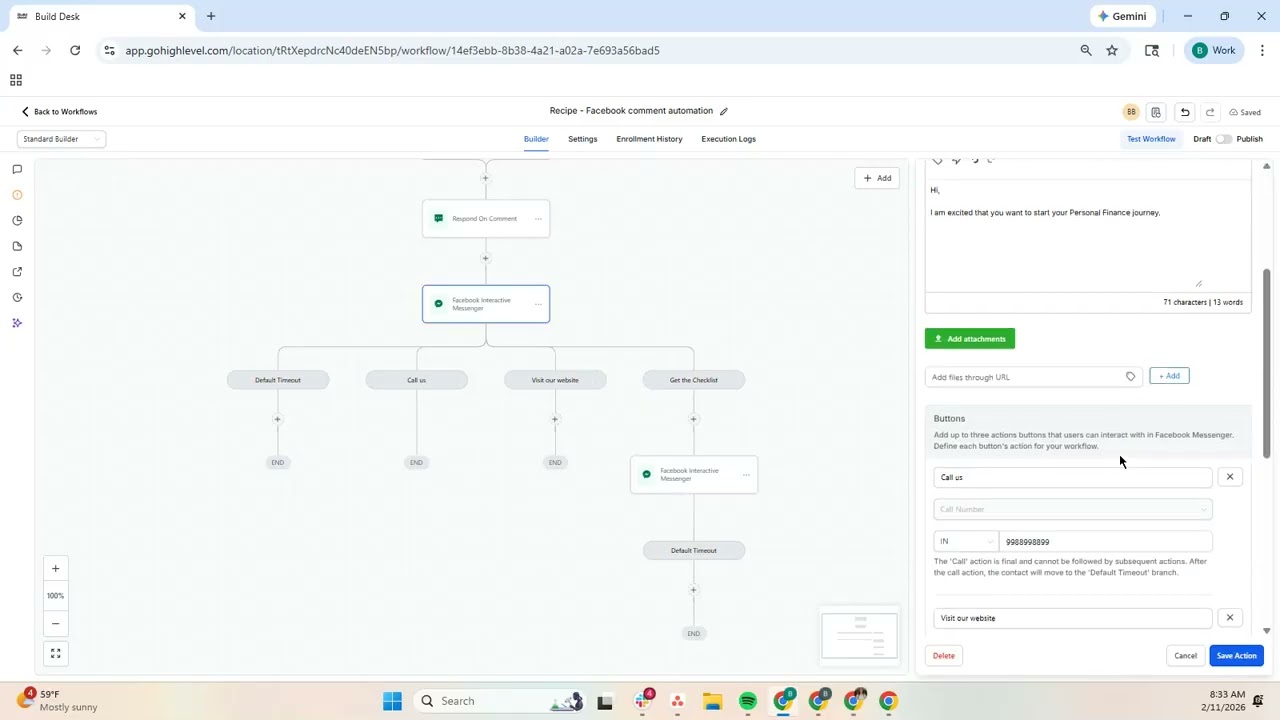Click the undo arrow in the header
This screenshot has width=1280, height=720.
coord(1185,112)
